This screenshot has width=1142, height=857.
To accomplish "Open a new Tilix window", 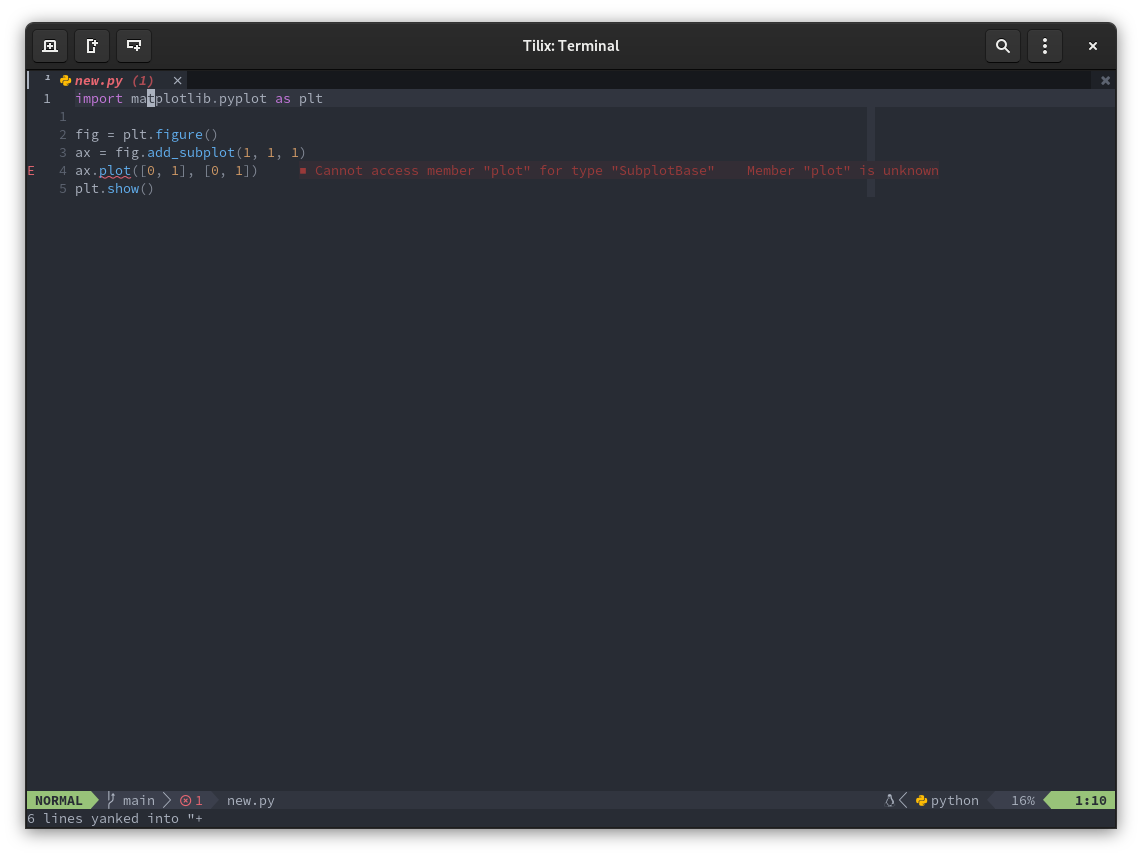I will (x=50, y=46).
